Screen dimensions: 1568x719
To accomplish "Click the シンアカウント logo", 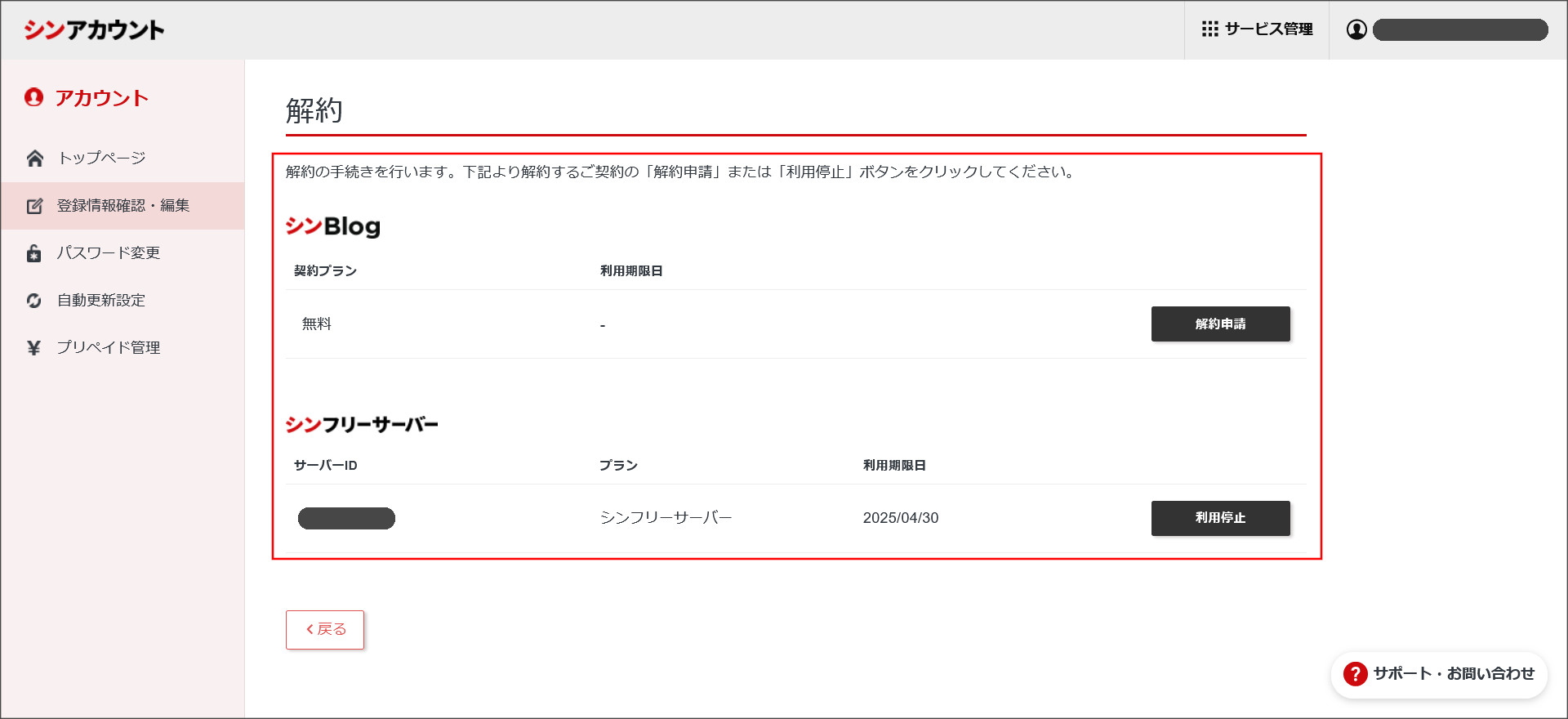I will click(x=94, y=30).
